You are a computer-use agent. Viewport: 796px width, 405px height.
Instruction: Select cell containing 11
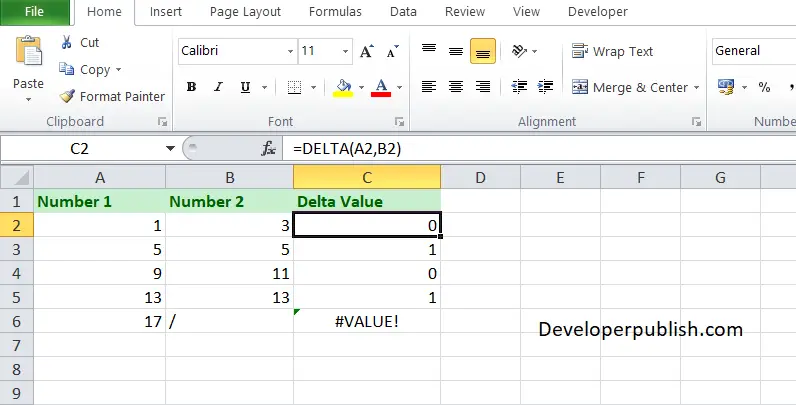229,274
